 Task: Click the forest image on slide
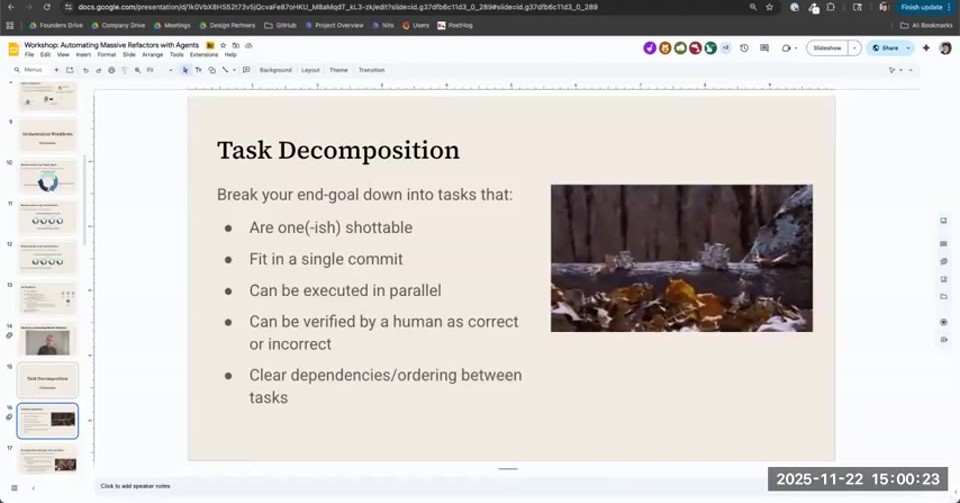(x=681, y=258)
